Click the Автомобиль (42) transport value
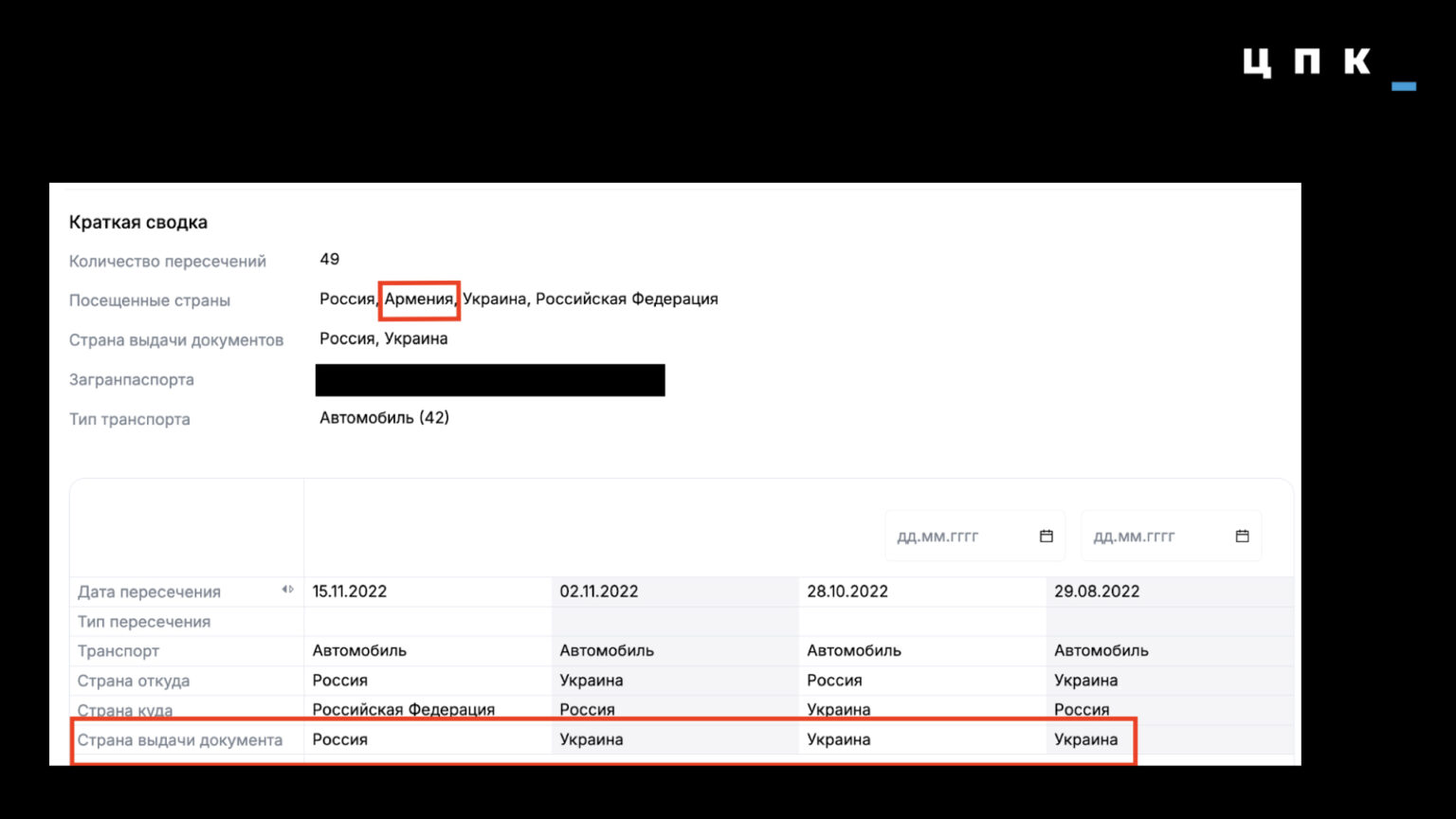Screen dimensions: 1456x819 pos(384,418)
